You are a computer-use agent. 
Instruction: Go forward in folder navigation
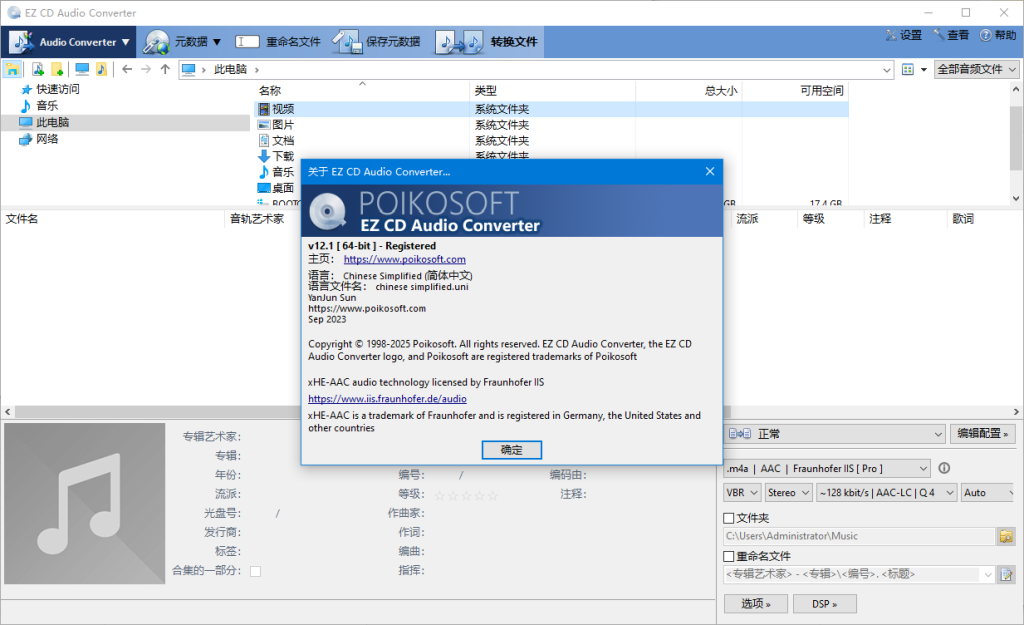click(x=146, y=69)
